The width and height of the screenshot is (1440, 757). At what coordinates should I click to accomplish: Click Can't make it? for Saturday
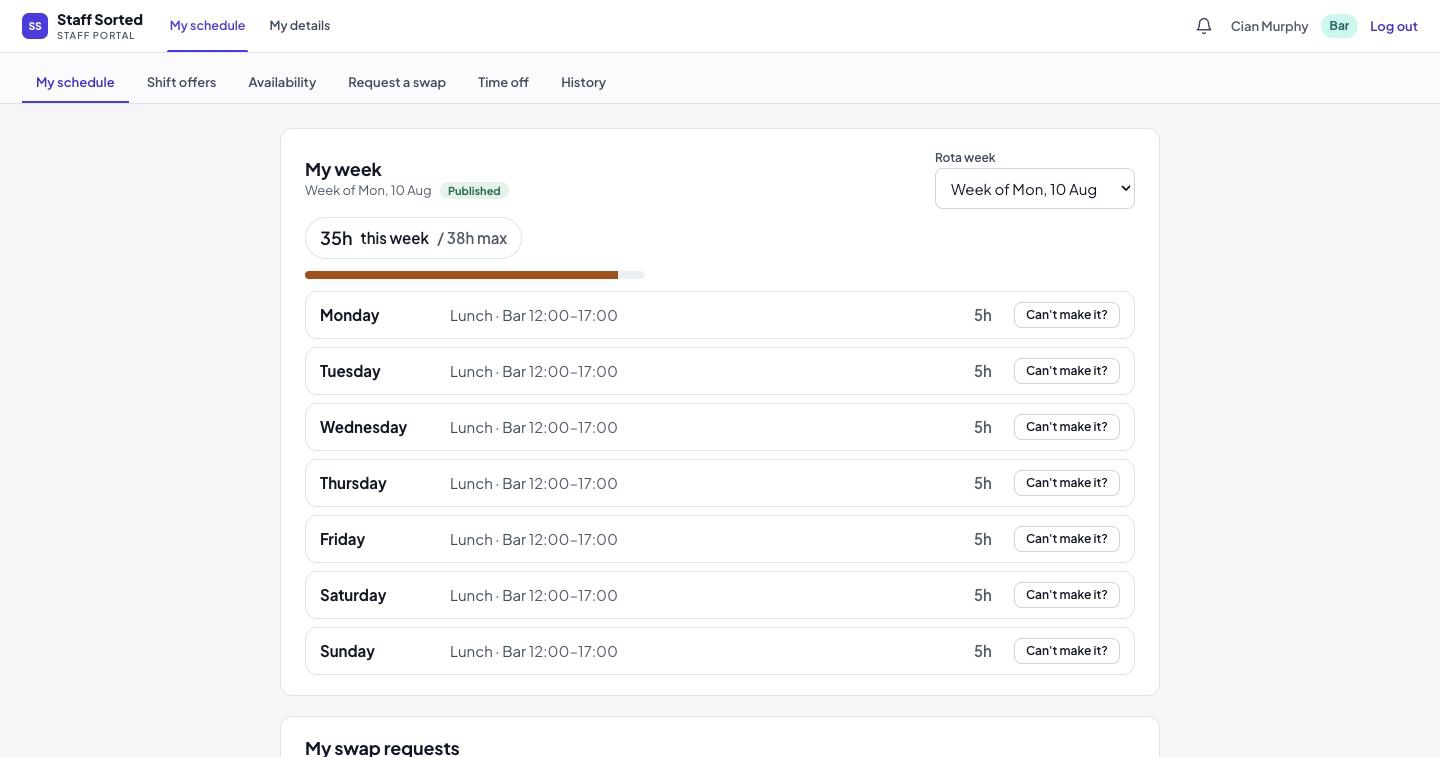coord(1067,595)
